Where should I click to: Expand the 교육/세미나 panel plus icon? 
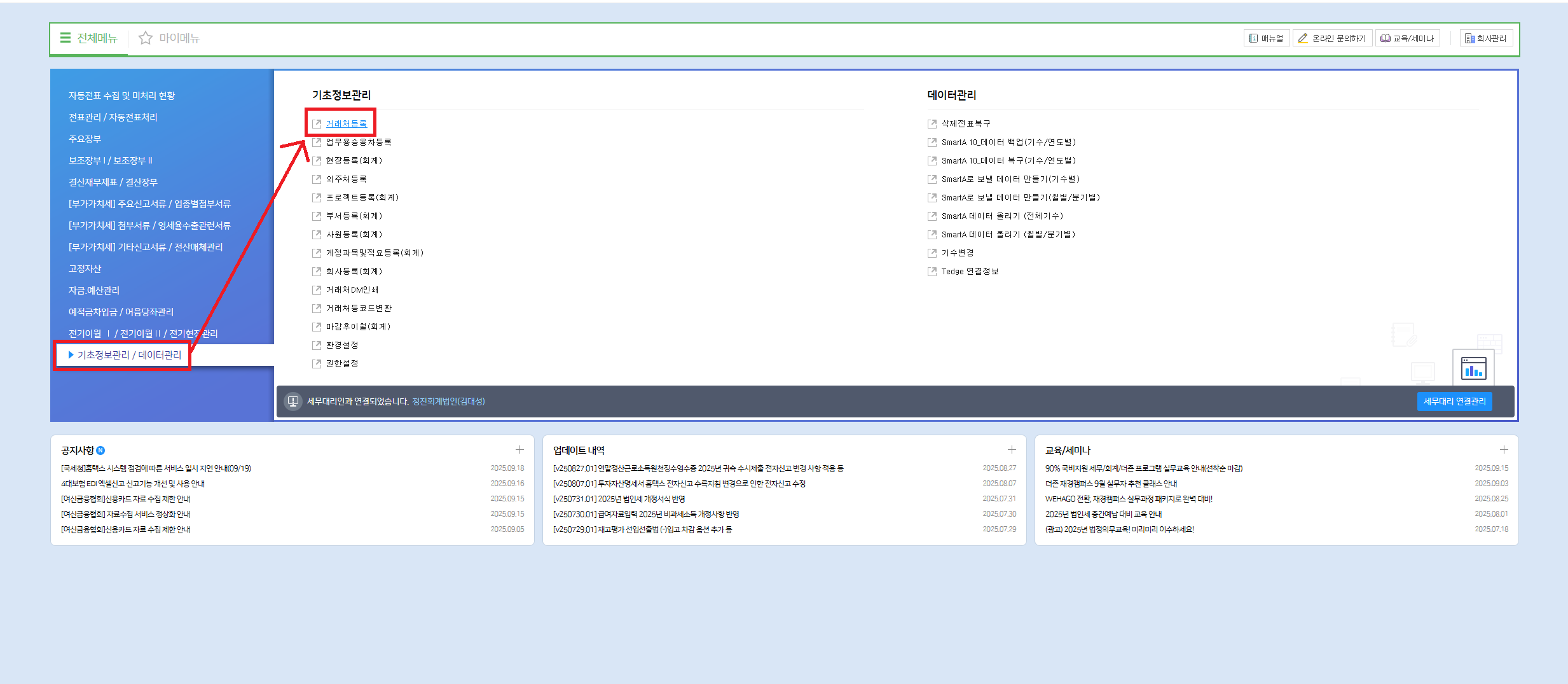click(x=1504, y=450)
